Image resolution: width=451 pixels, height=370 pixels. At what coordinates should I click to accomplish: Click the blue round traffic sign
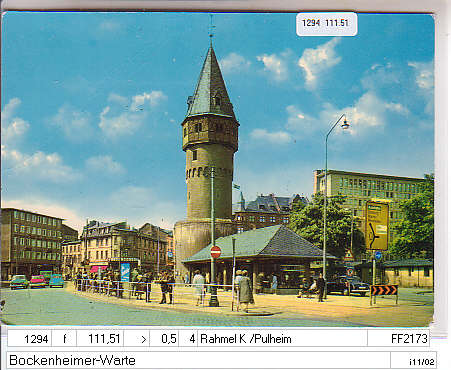[378, 256]
